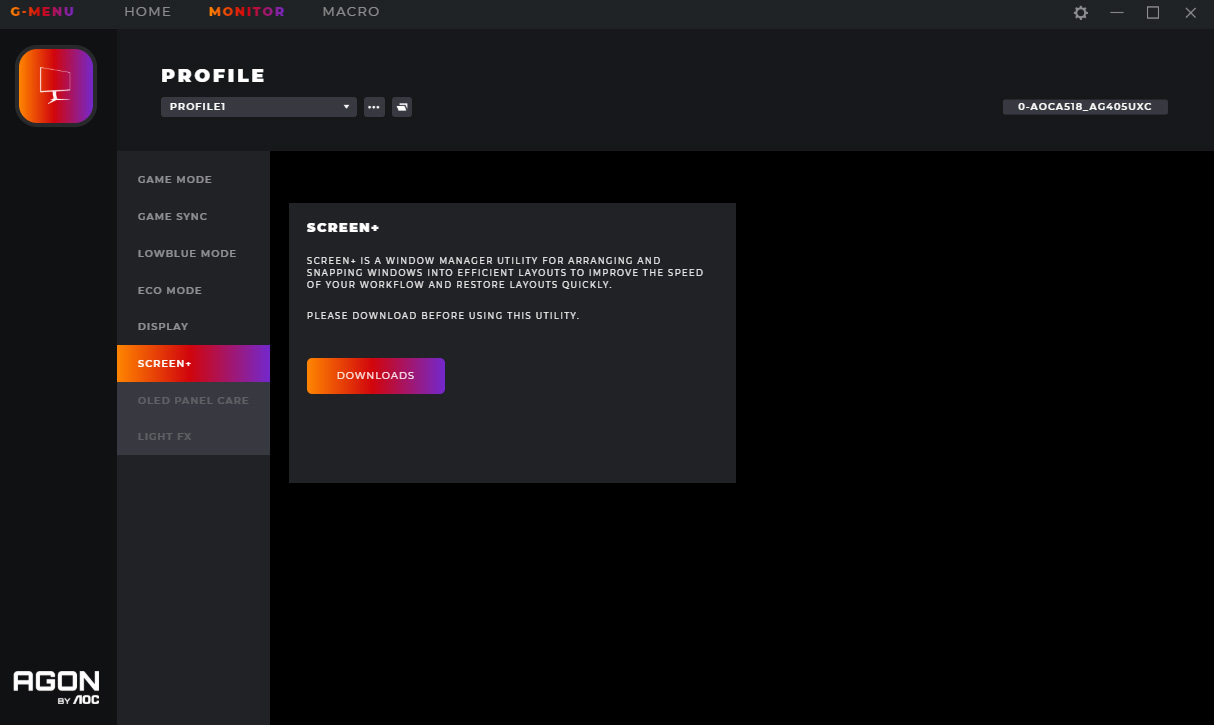Screen dimensions: 1214x725
Task: Select OLED PANEL CARE in sidebar
Action: (193, 400)
